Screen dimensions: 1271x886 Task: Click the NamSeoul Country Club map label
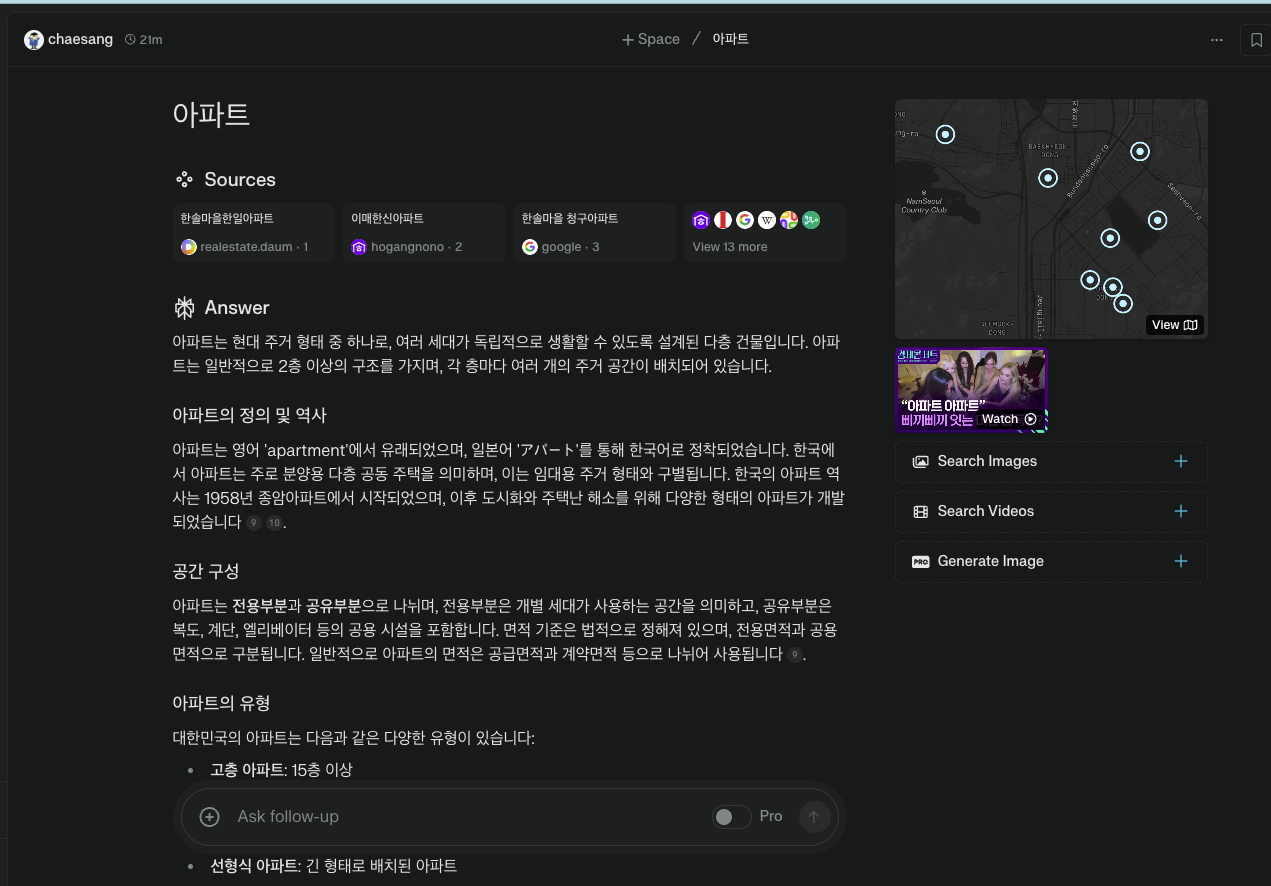(923, 205)
